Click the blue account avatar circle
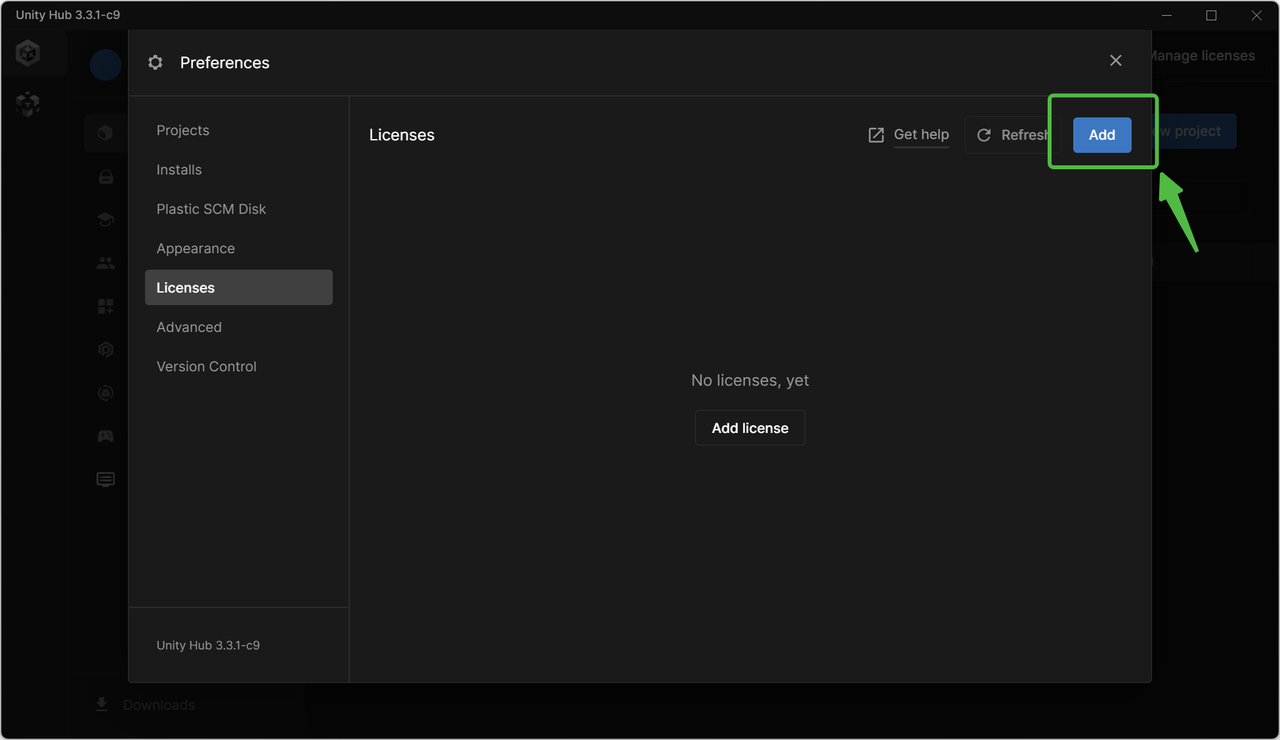1280x740 pixels. [x=105, y=65]
